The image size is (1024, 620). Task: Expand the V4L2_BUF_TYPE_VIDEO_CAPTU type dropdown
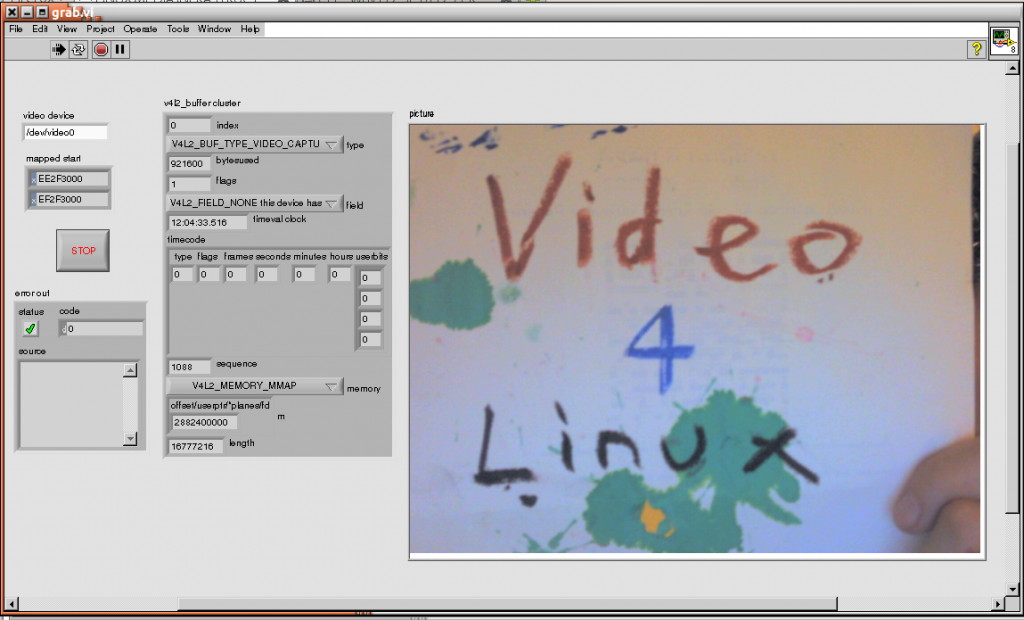tap(332, 144)
